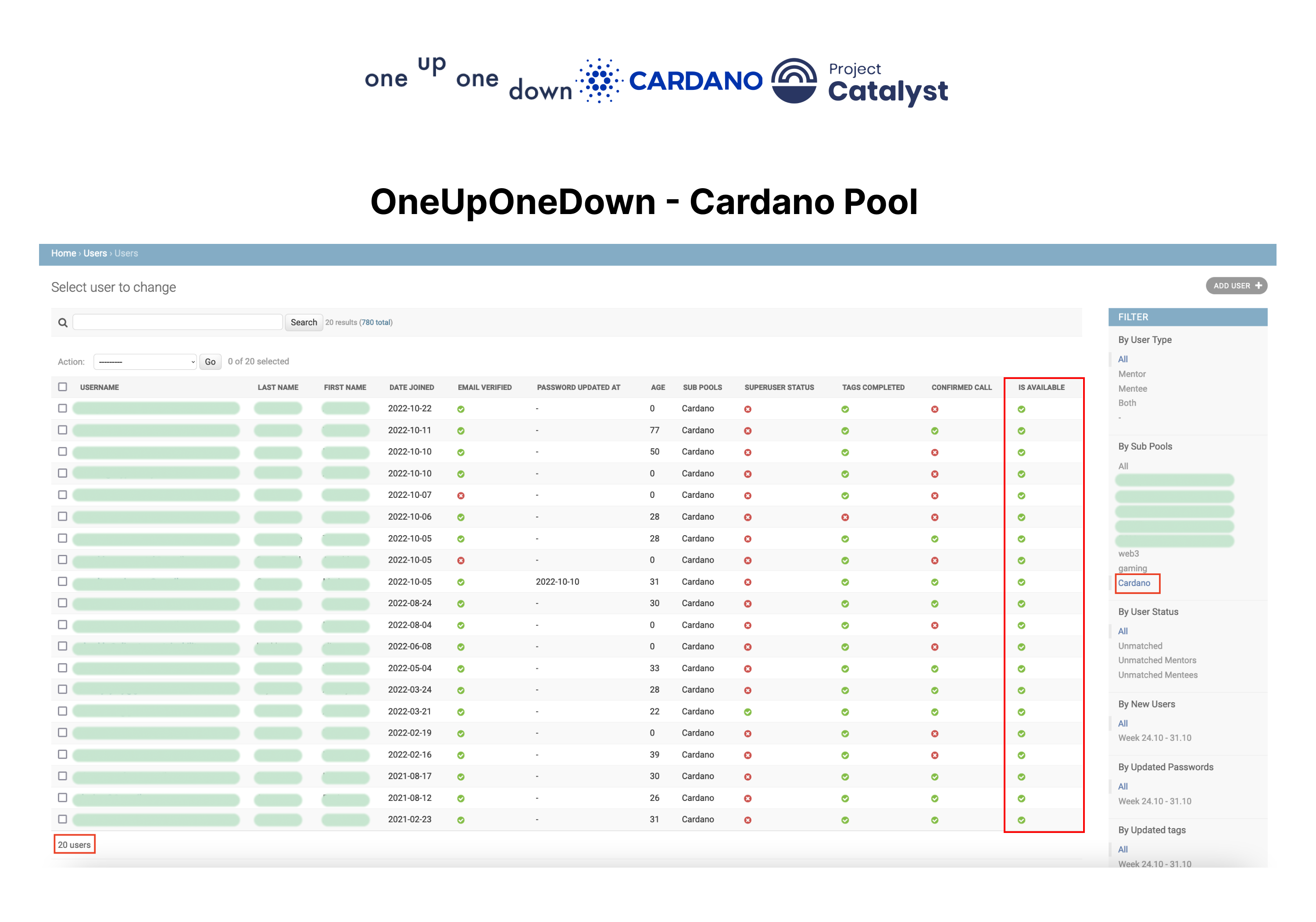Check the row joined 2022-10-22
1316x922 pixels.
[62, 408]
